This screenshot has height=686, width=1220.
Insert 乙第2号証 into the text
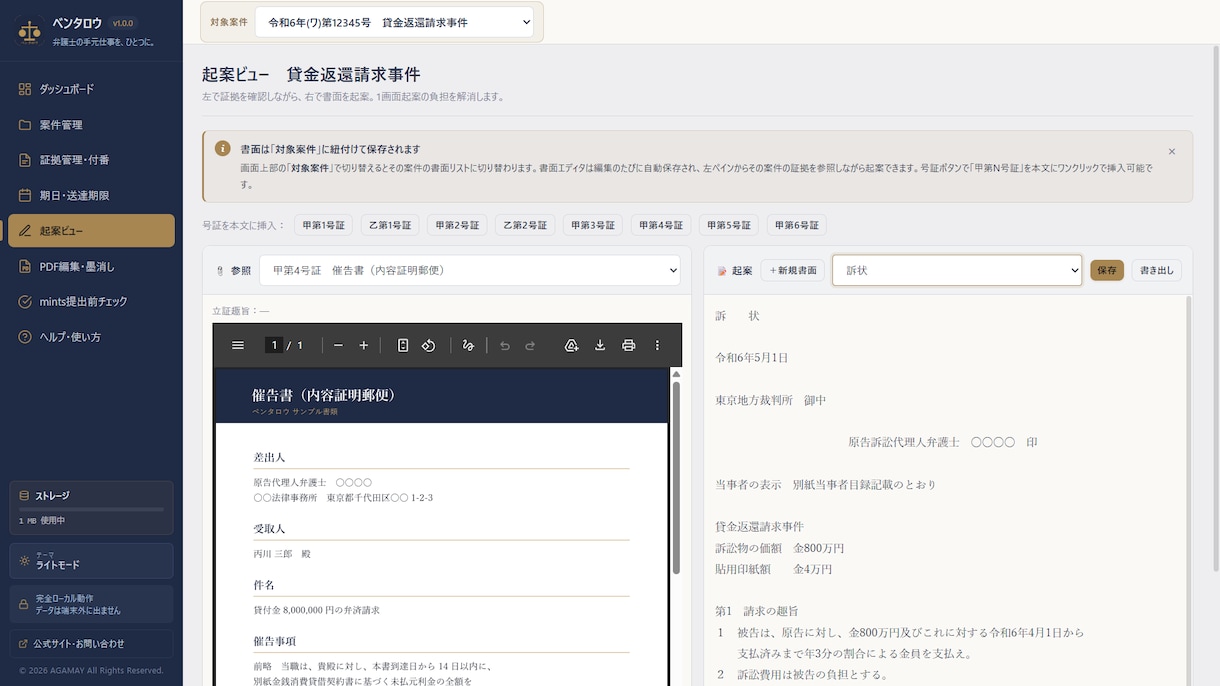pos(525,225)
